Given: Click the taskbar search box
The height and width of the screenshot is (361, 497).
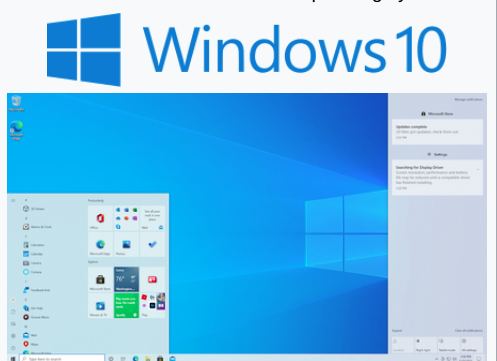Looking at the screenshot, I should coord(62,358).
